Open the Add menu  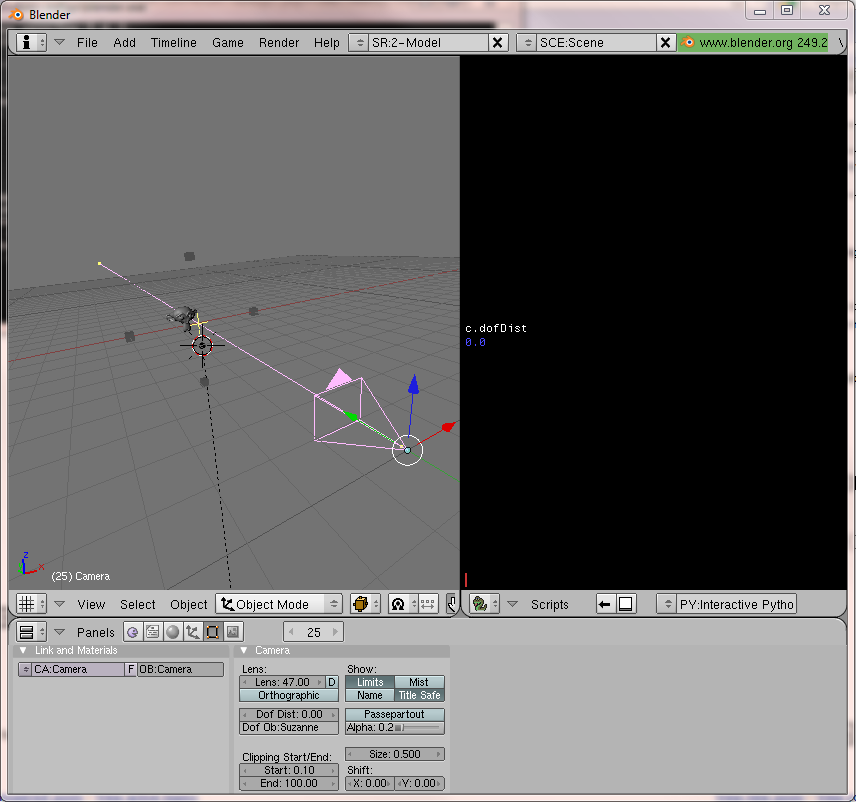[x=124, y=43]
